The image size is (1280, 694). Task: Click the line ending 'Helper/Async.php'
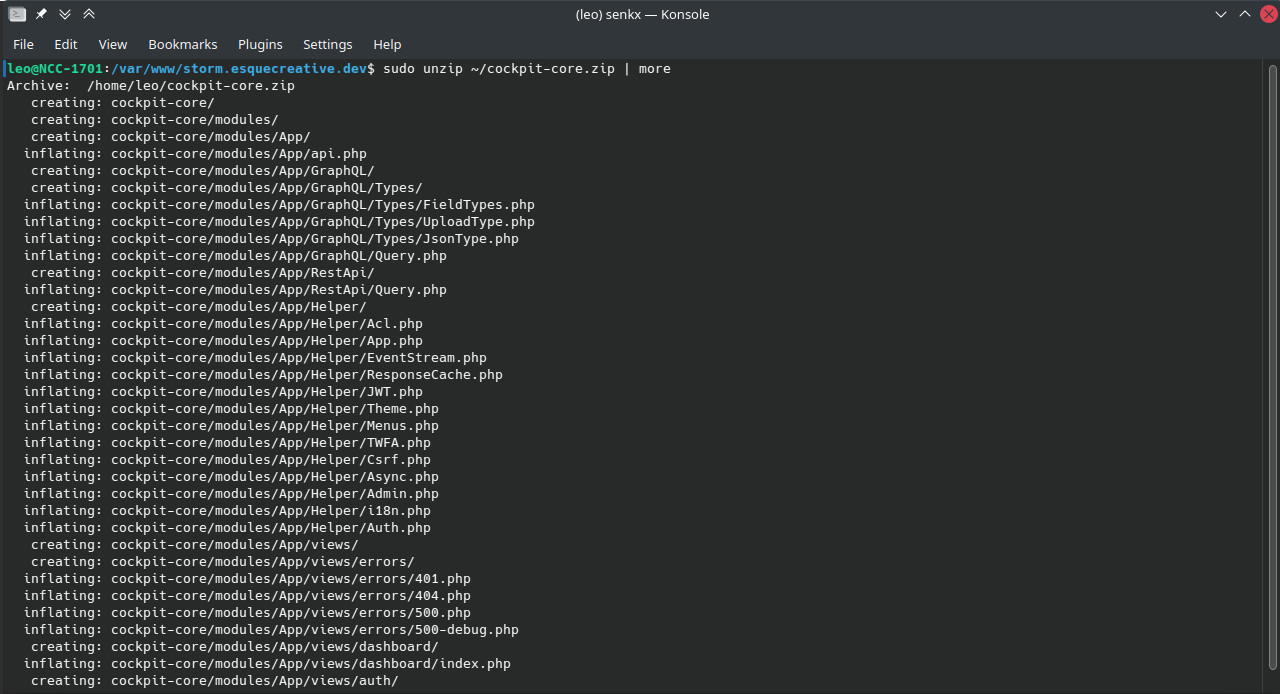(231, 477)
